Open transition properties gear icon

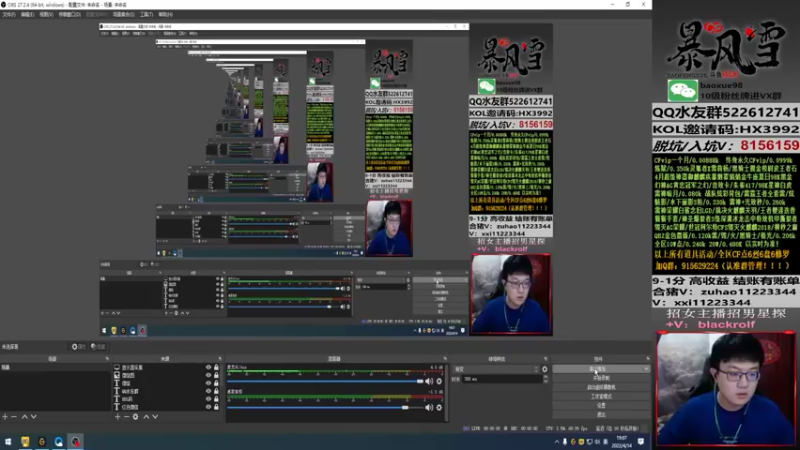coord(544,369)
